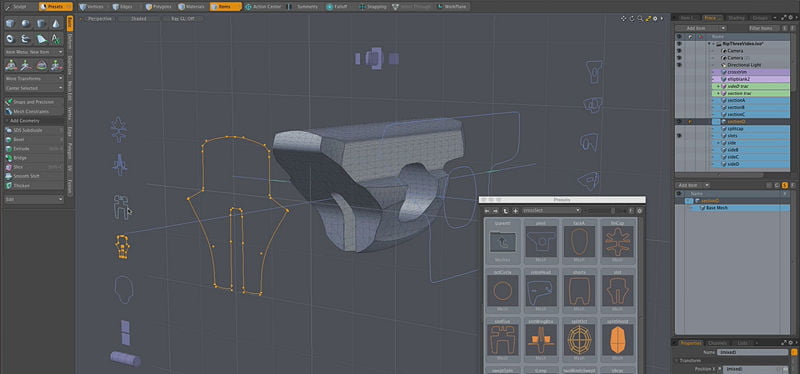Activate the Extrude tool
The image size is (800, 374).
coord(34,148)
